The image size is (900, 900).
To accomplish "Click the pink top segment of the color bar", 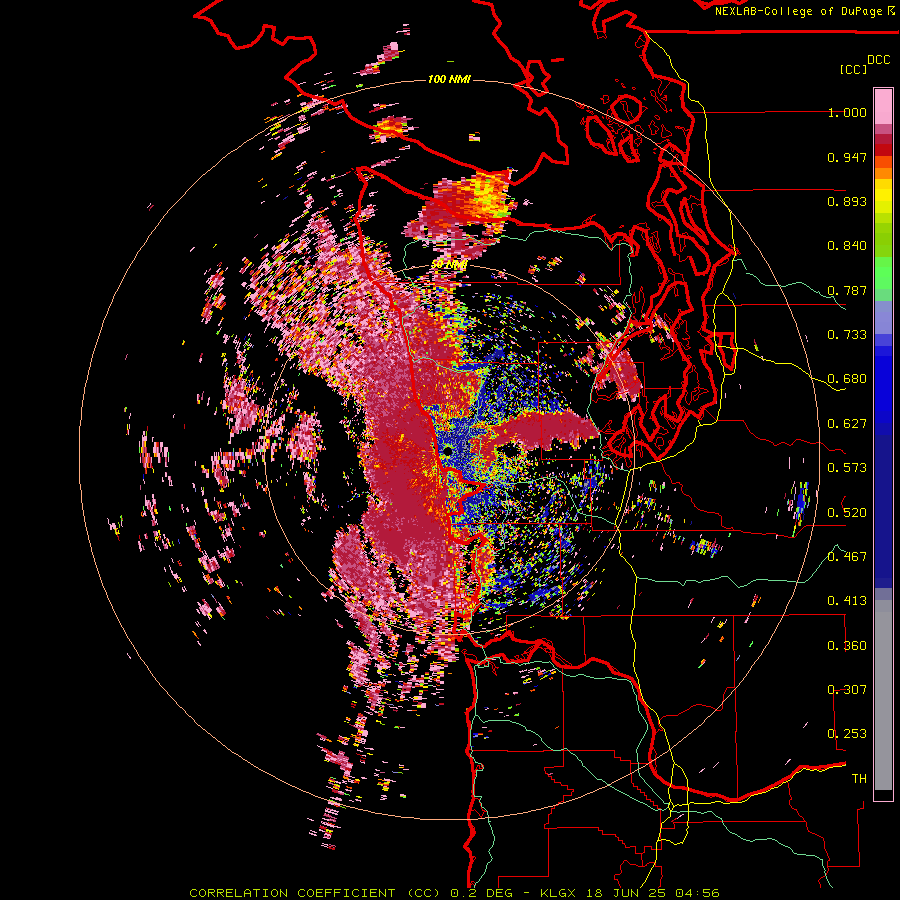I will 883,106.
